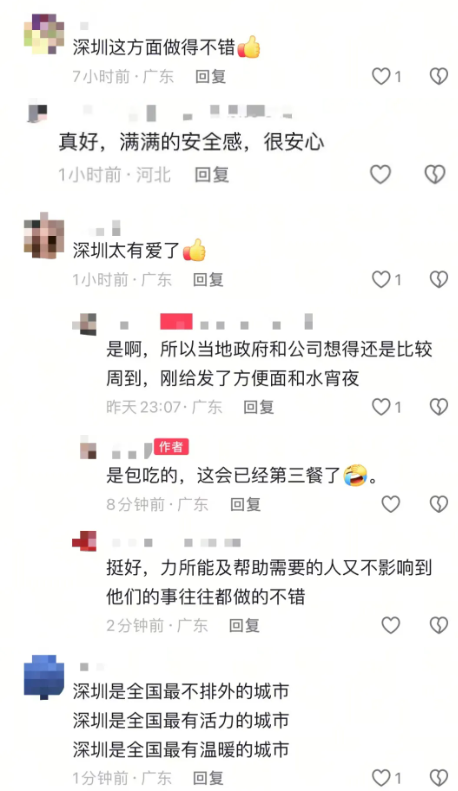Like the author's reply 是包吃的
This screenshot has height=791, width=458.
[390, 504]
